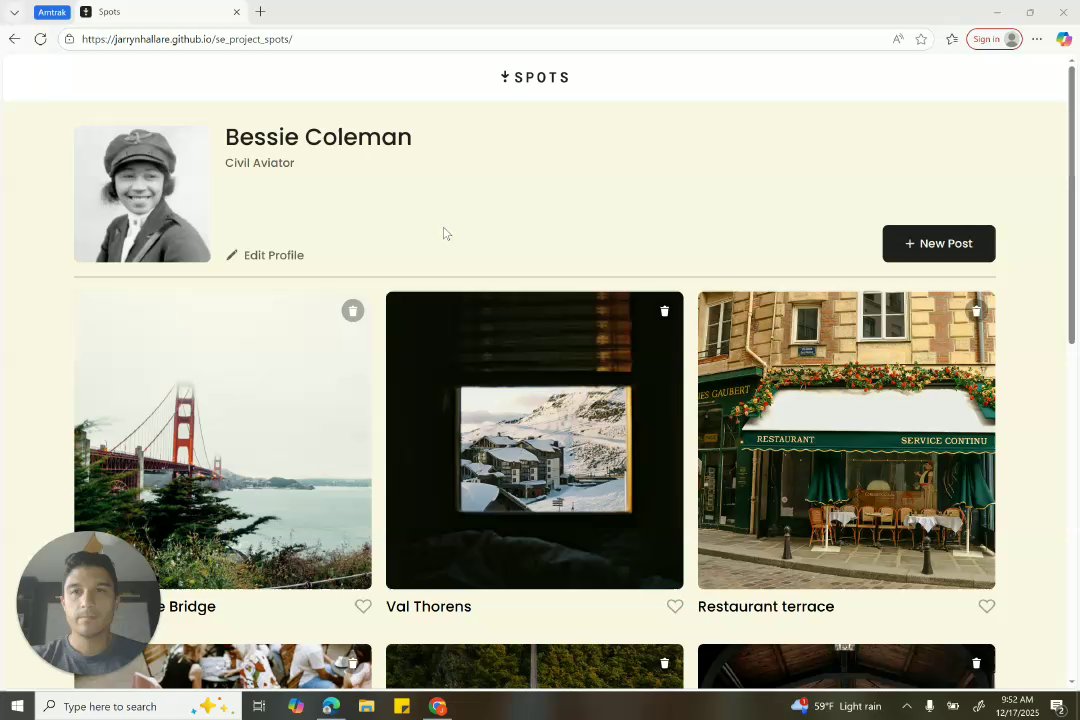Open the Copilot app on taskbar
The width and height of the screenshot is (1080, 720).
coord(295,706)
